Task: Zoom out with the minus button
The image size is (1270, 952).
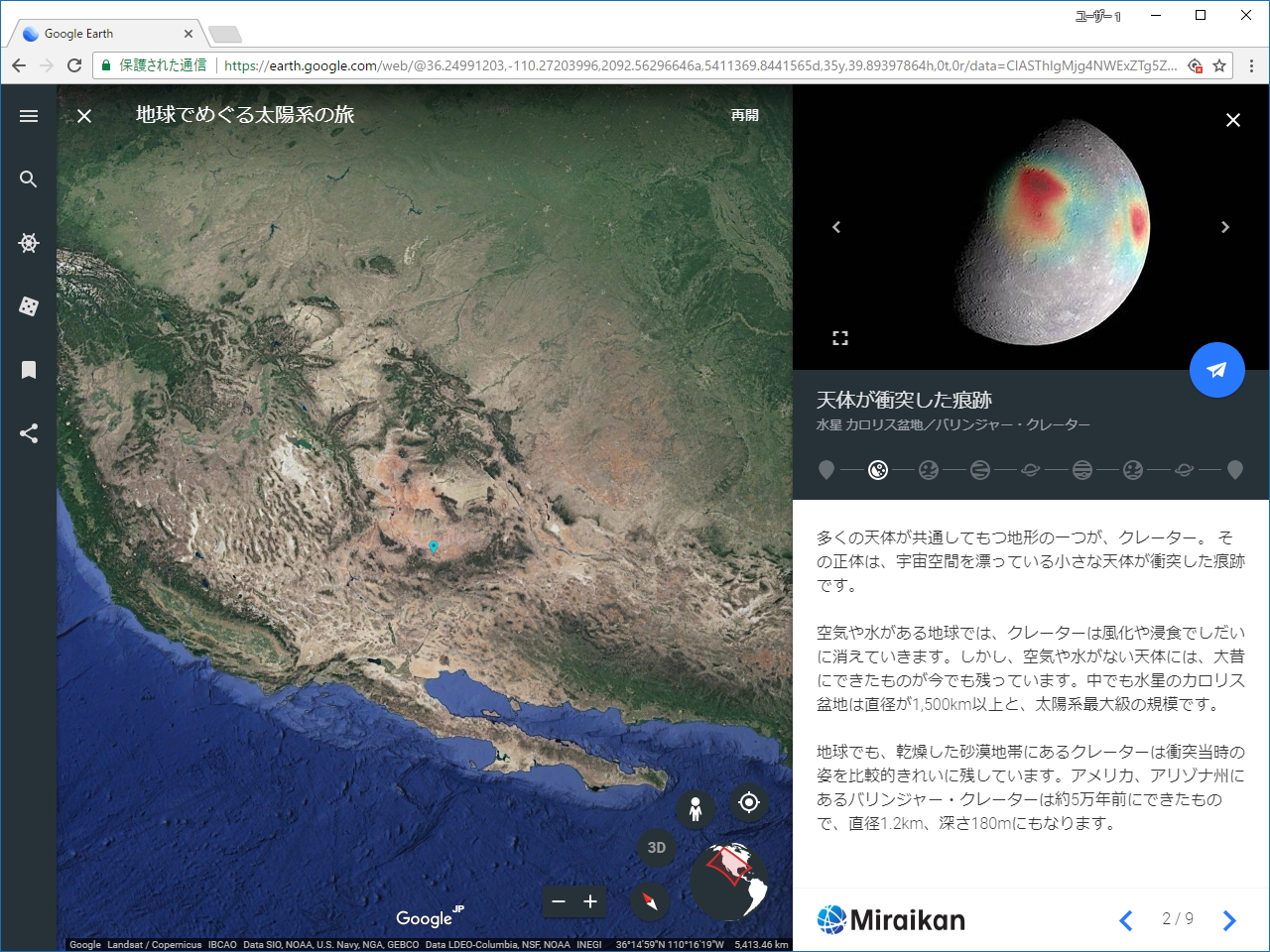Action: click(x=559, y=901)
